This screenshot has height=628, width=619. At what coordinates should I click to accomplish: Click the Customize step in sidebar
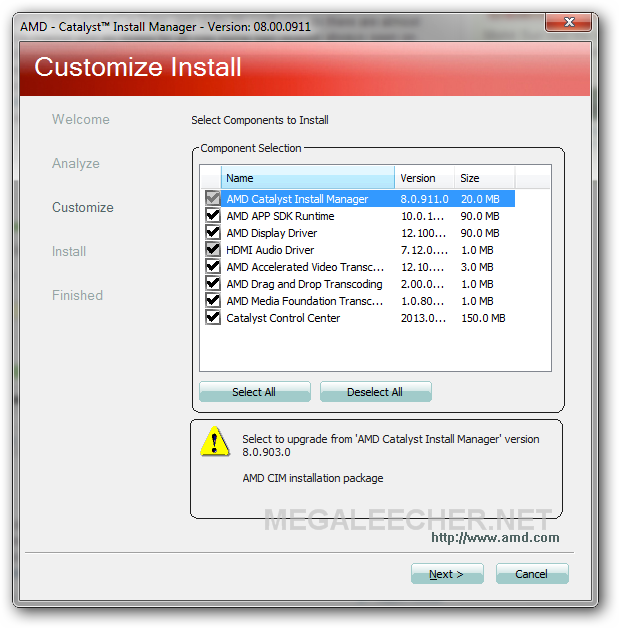coord(82,207)
